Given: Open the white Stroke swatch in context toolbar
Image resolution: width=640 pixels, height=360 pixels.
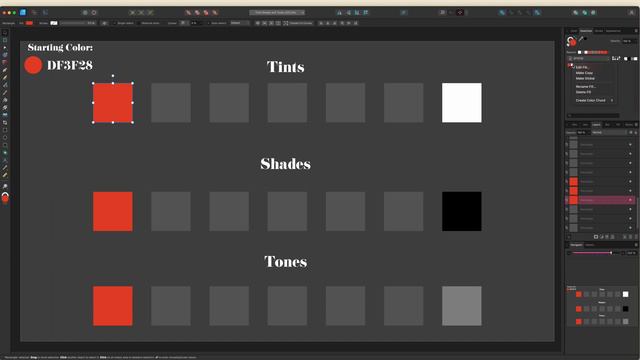Looking at the screenshot, I should click(54, 23).
